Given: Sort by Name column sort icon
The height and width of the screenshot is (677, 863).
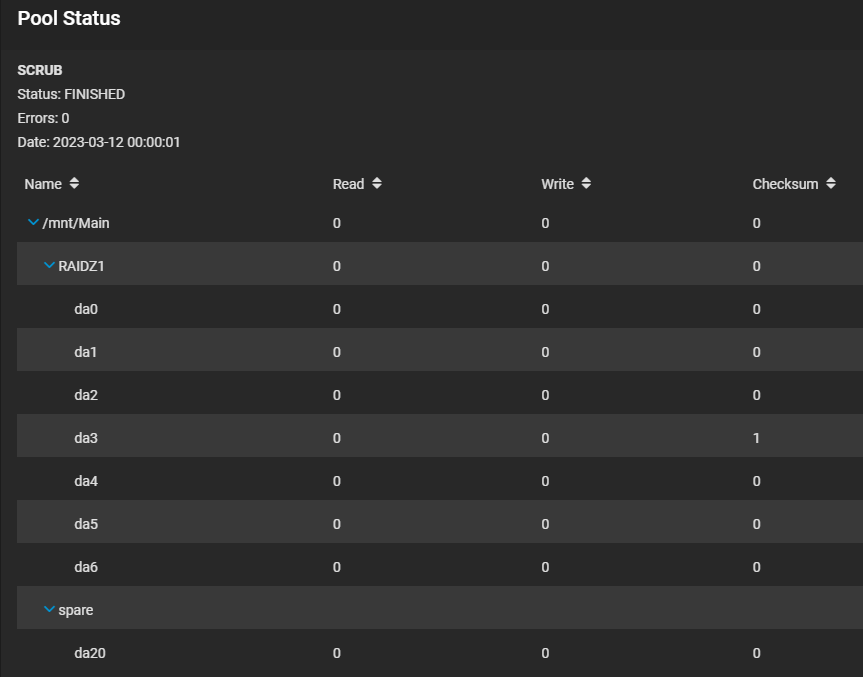Looking at the screenshot, I should point(75,184).
